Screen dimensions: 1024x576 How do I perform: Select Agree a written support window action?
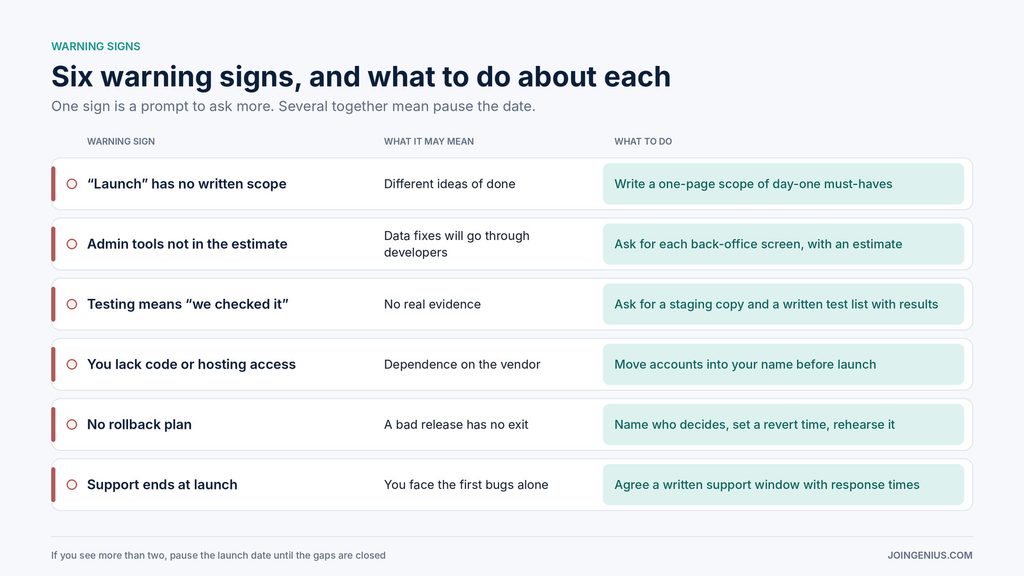coord(783,485)
